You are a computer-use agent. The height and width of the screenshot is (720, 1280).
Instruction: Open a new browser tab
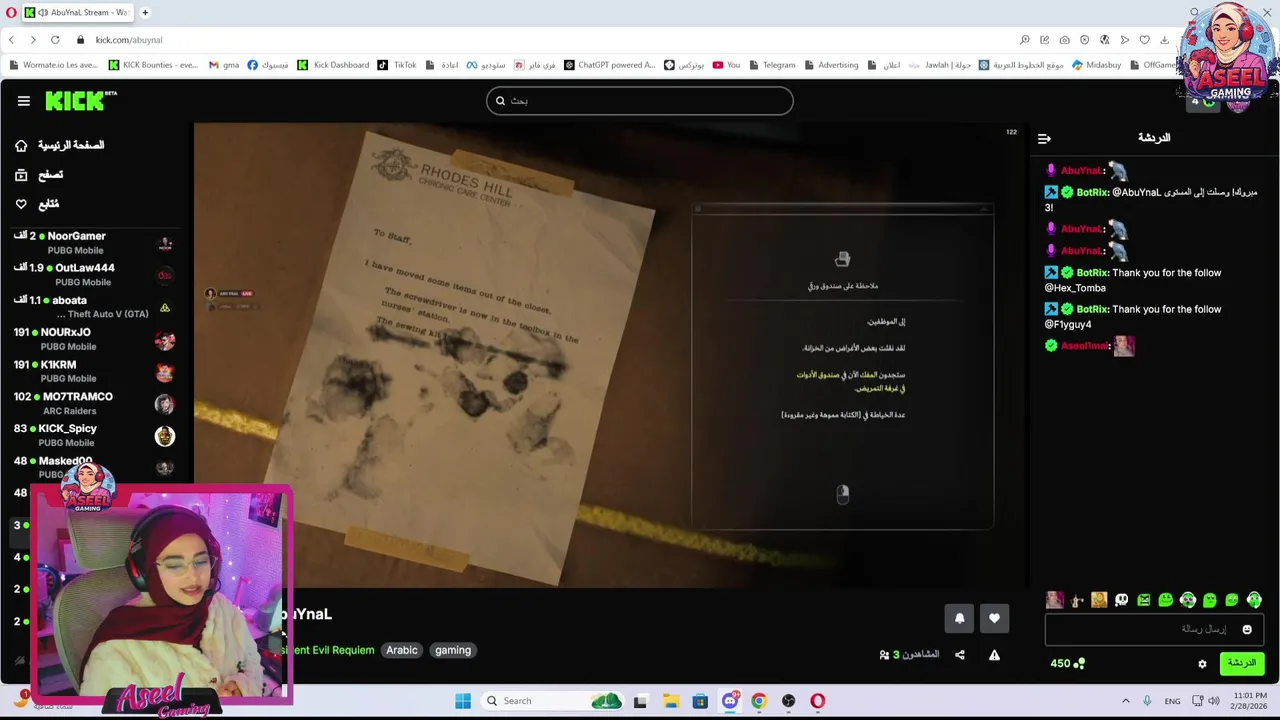point(145,12)
